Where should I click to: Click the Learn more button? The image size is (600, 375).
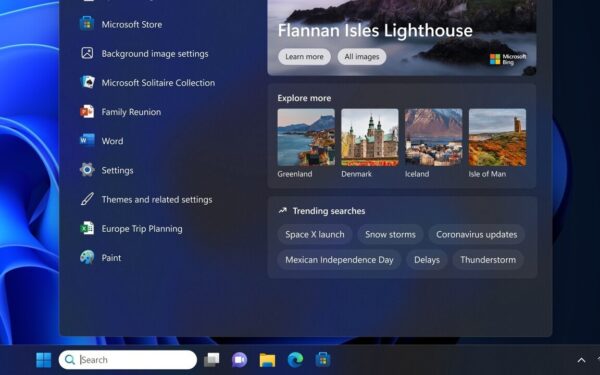pyautogui.click(x=304, y=57)
